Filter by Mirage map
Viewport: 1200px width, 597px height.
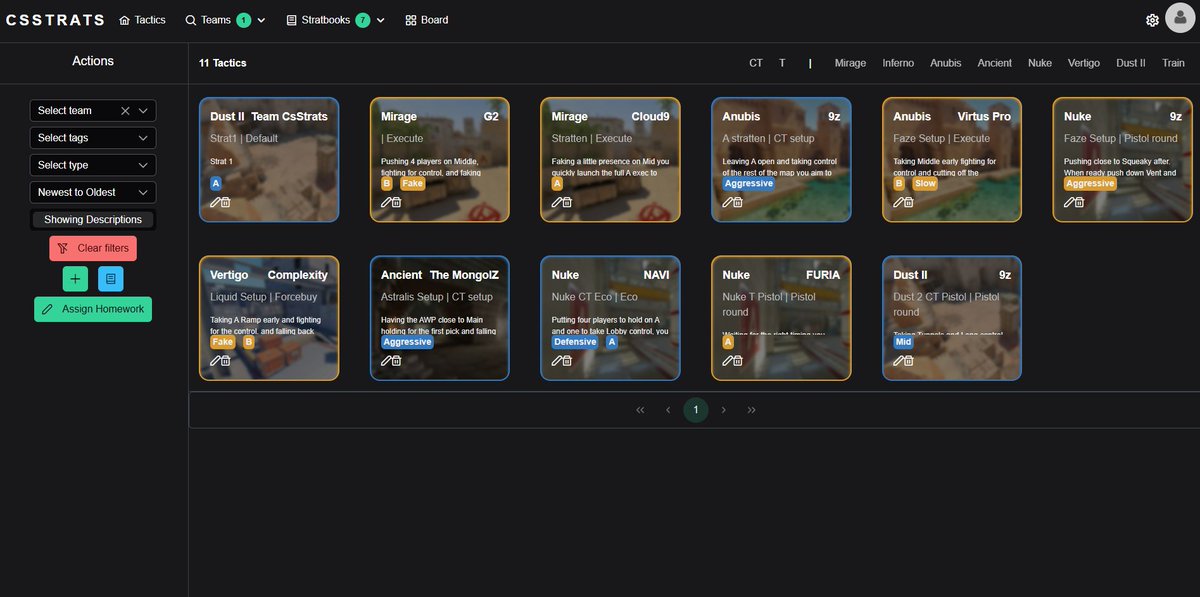point(850,63)
